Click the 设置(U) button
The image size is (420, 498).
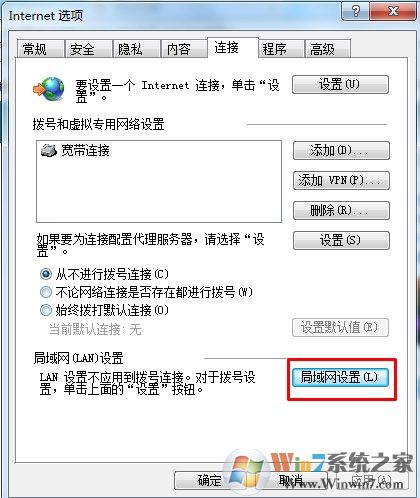340,84
